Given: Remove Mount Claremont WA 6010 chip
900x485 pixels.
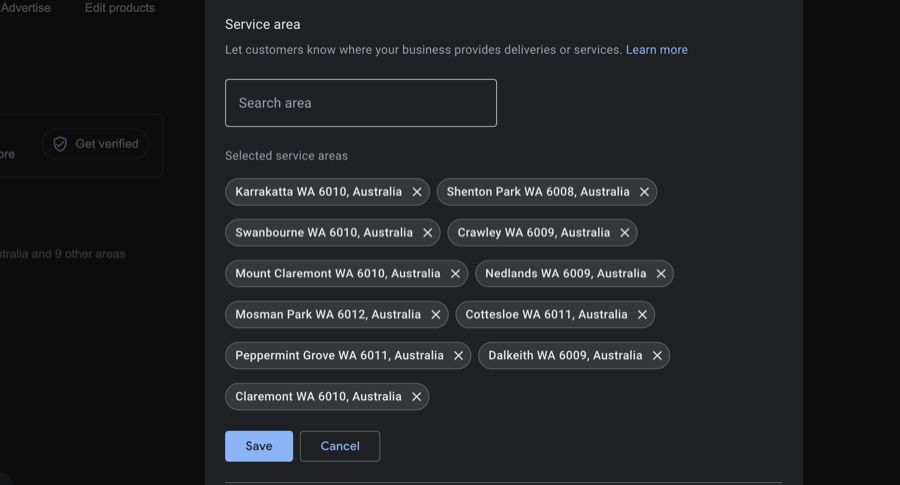Looking at the screenshot, I should 455,274.
